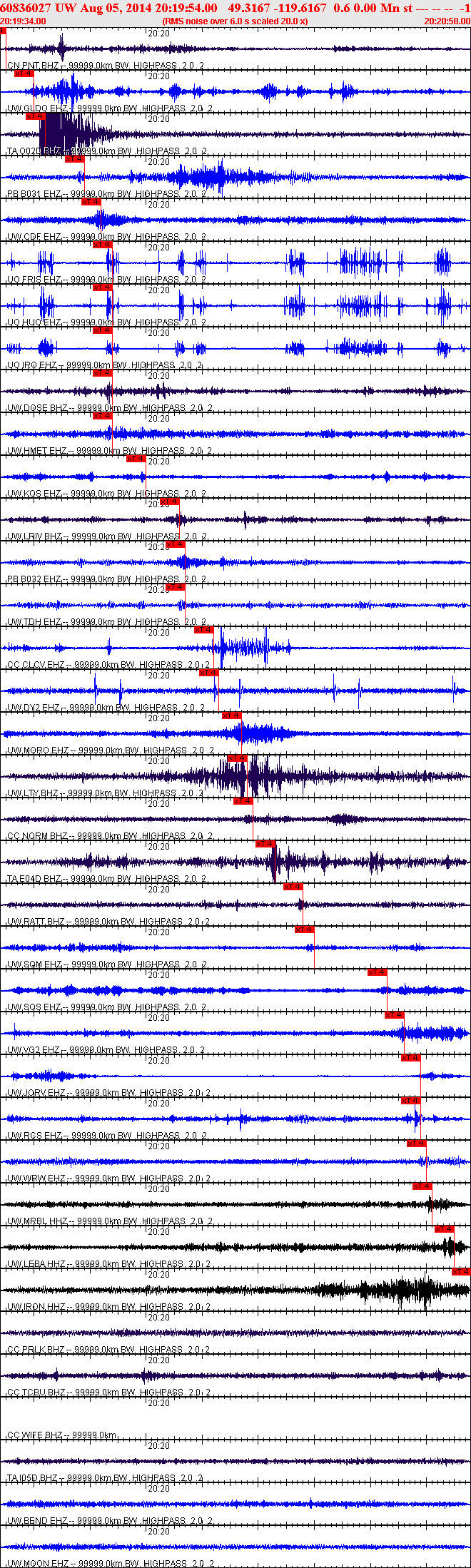471x1568 pixels.
Task: Click red pick flag on CLCV trace
Action: [204, 630]
